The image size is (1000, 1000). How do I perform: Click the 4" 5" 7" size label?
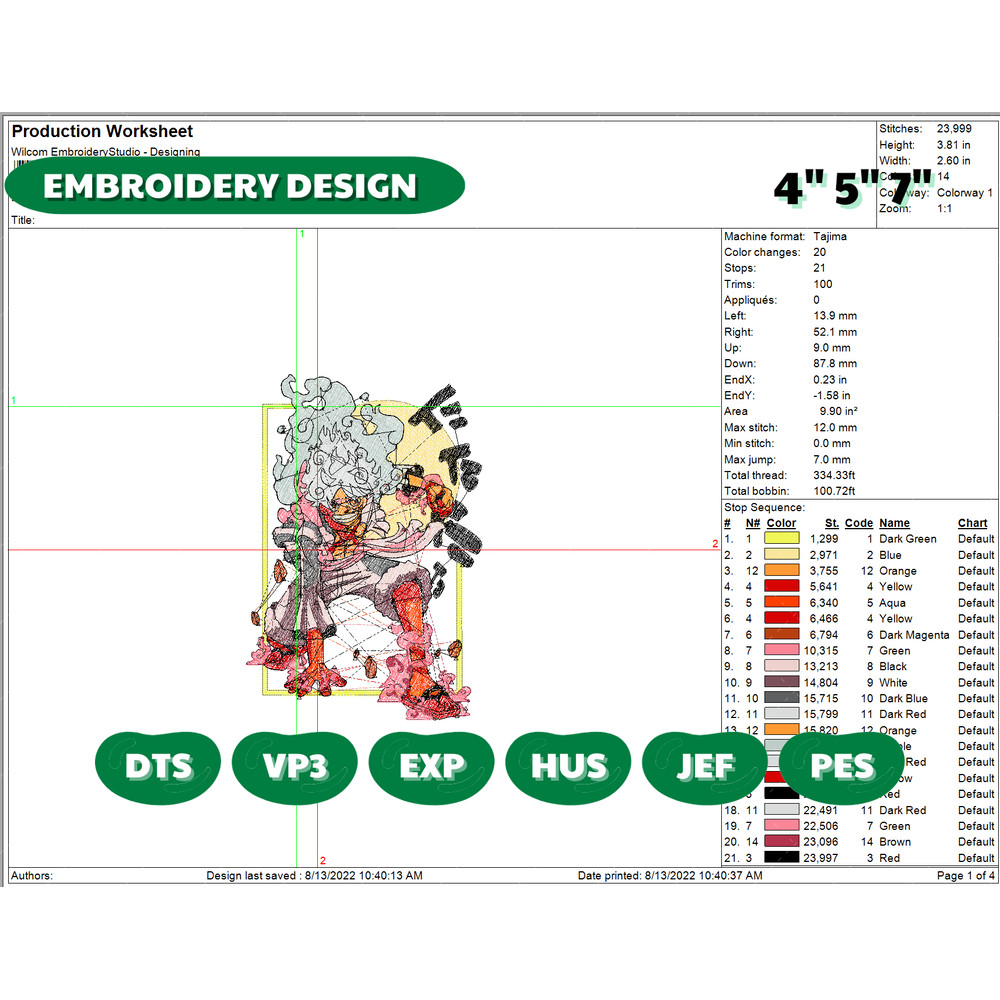[853, 188]
